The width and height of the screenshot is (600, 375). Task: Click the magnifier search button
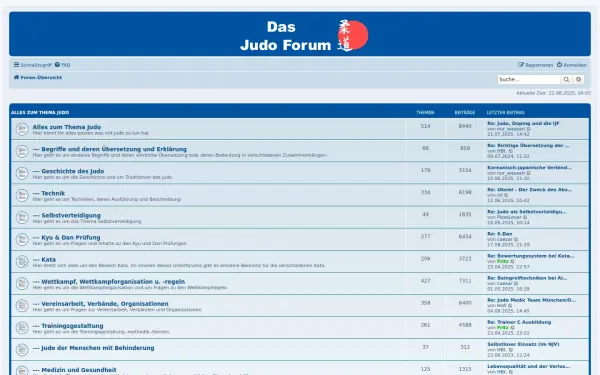(566, 80)
